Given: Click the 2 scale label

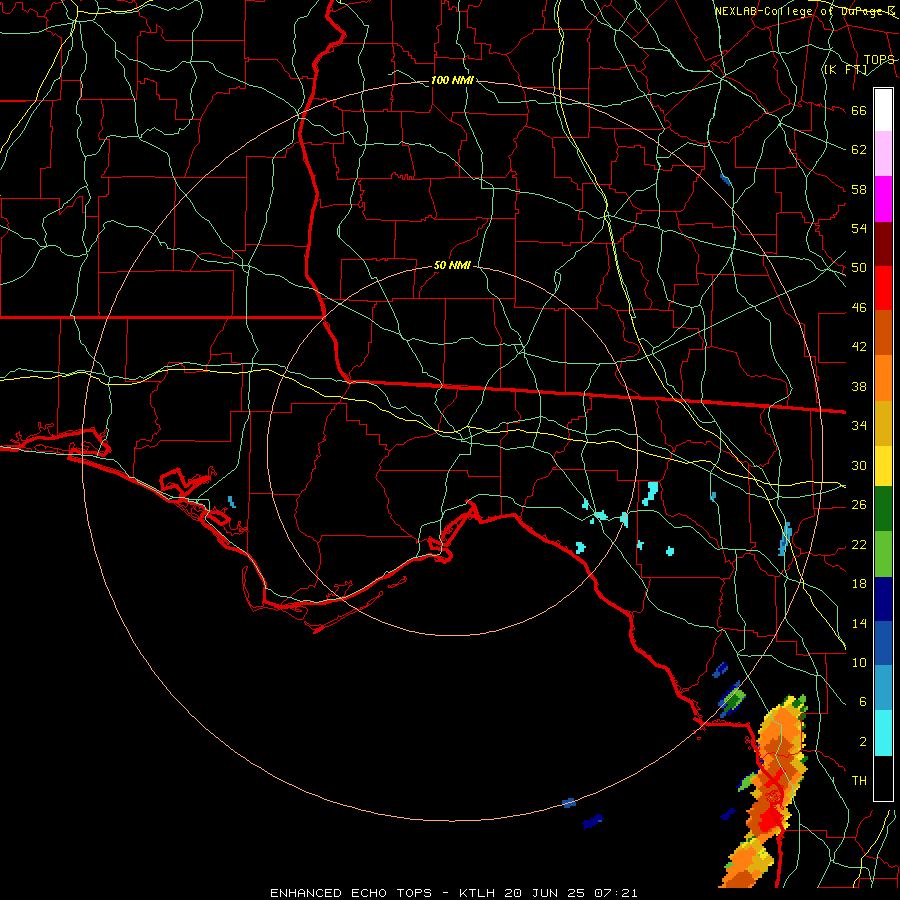Looking at the screenshot, I should tap(863, 742).
